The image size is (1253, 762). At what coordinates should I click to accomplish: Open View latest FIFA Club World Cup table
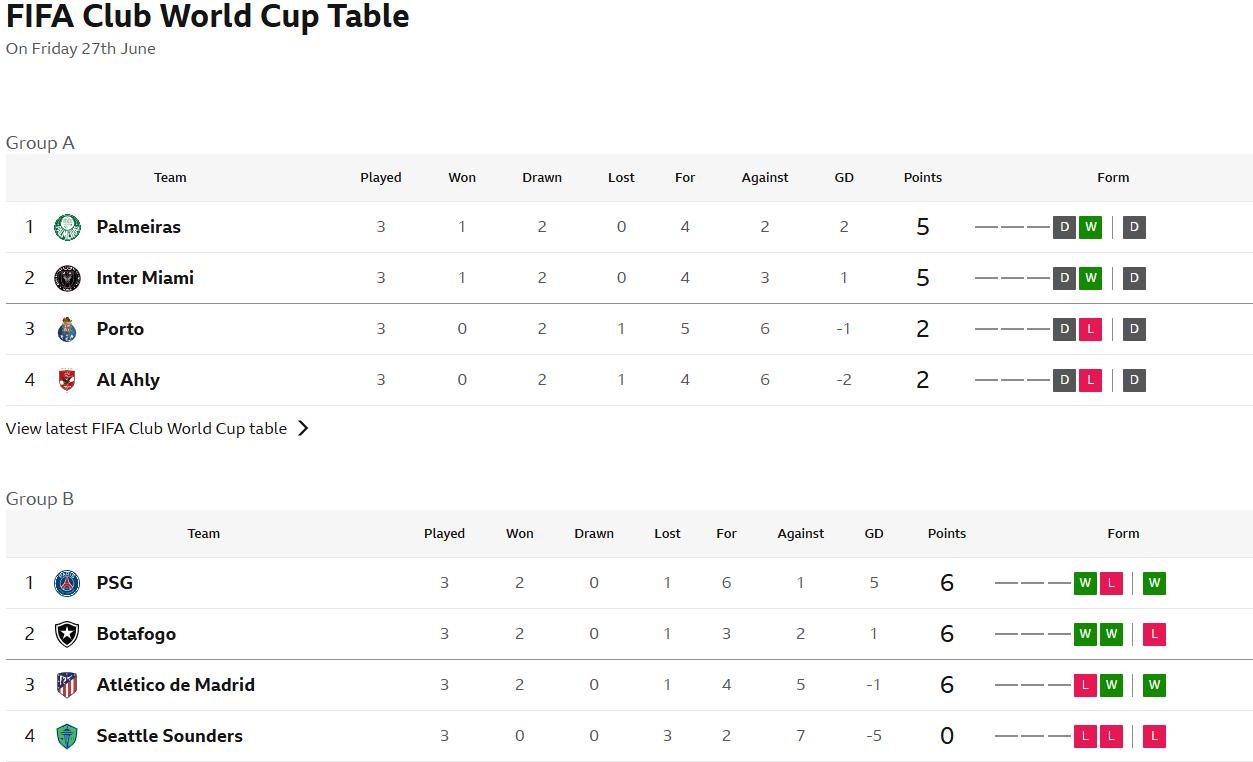click(x=146, y=428)
